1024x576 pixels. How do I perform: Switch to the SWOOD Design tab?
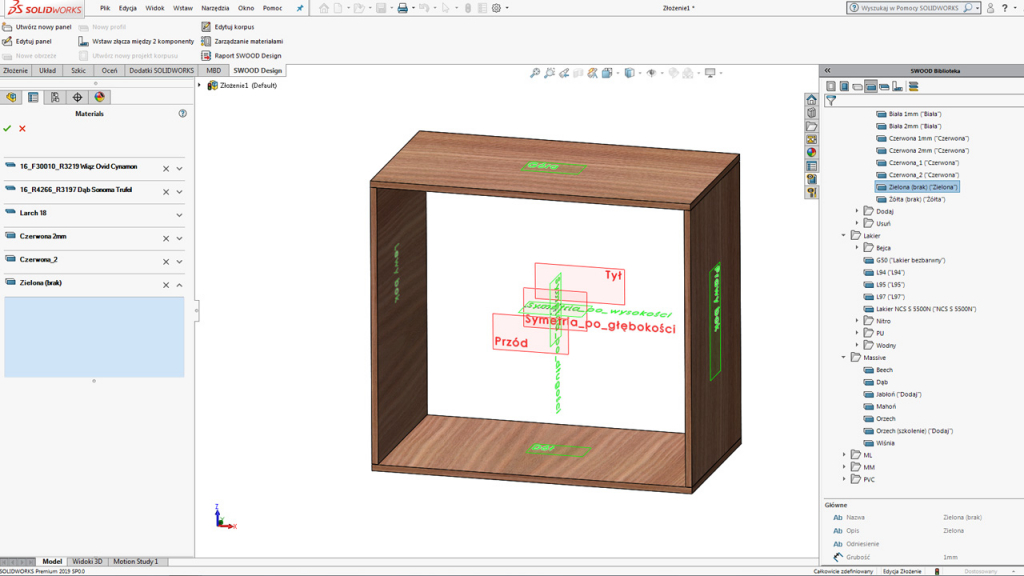[x=258, y=70]
